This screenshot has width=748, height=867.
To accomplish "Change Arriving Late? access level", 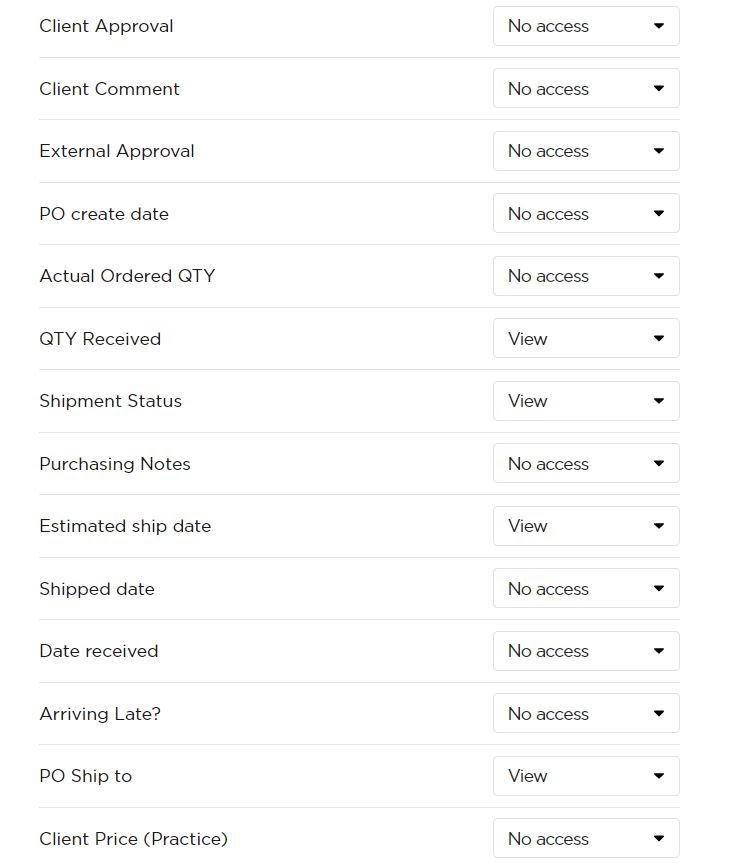I will [x=586, y=713].
